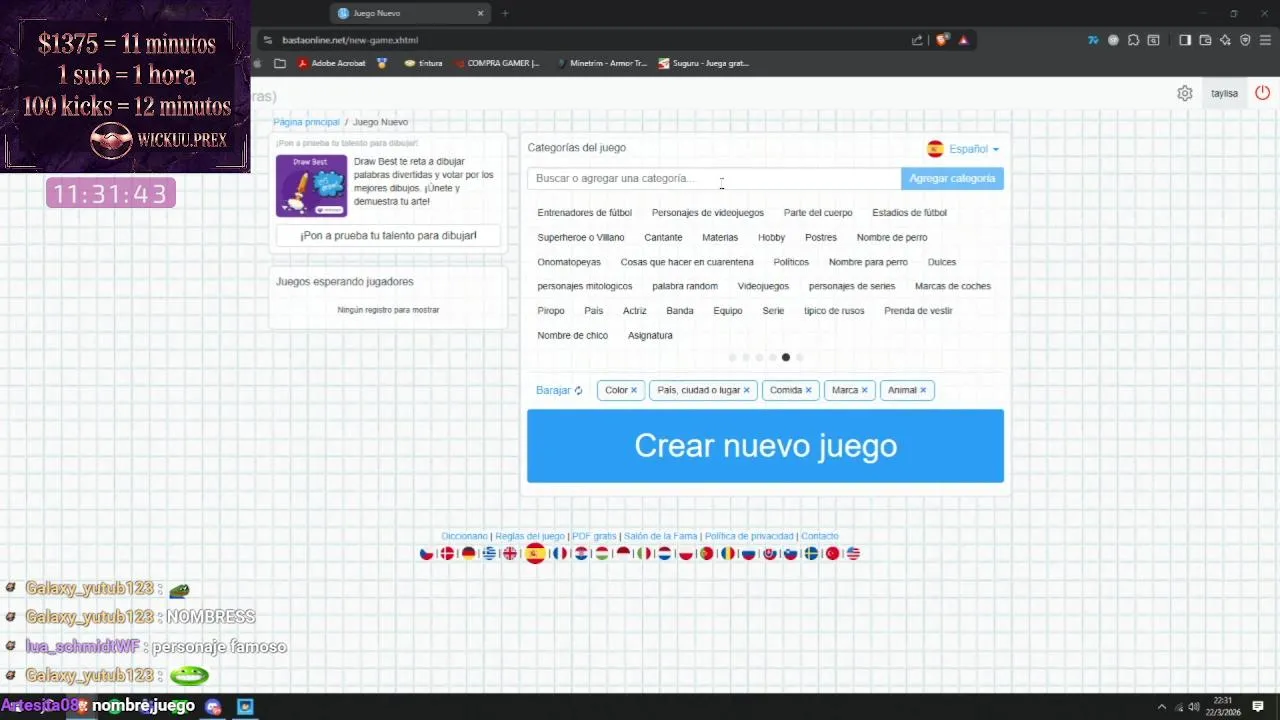The image size is (1280, 720).
Task: Open the Español language dropdown
Action: click(x=963, y=149)
